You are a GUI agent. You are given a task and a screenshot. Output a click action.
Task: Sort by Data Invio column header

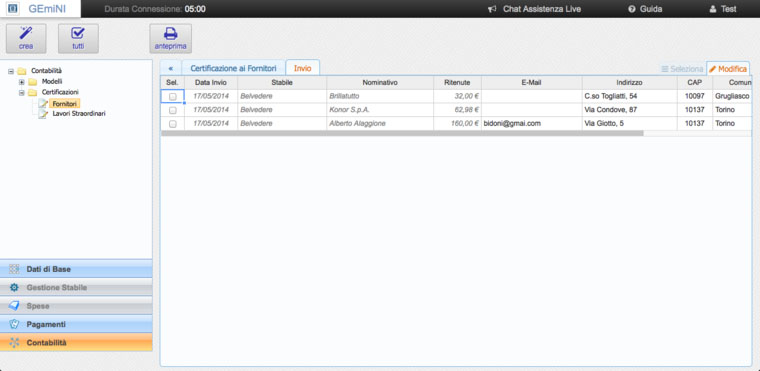211,82
